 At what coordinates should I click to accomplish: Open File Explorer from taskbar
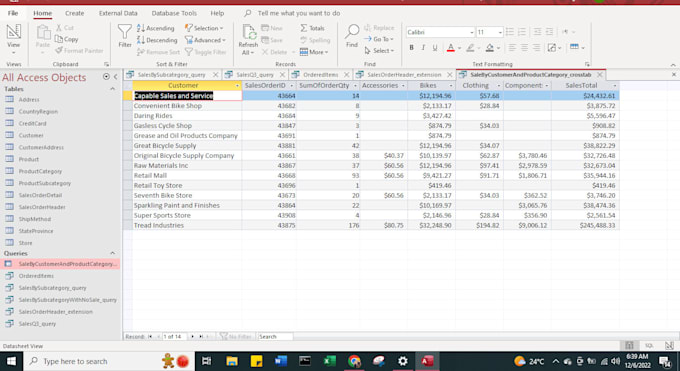click(232, 361)
